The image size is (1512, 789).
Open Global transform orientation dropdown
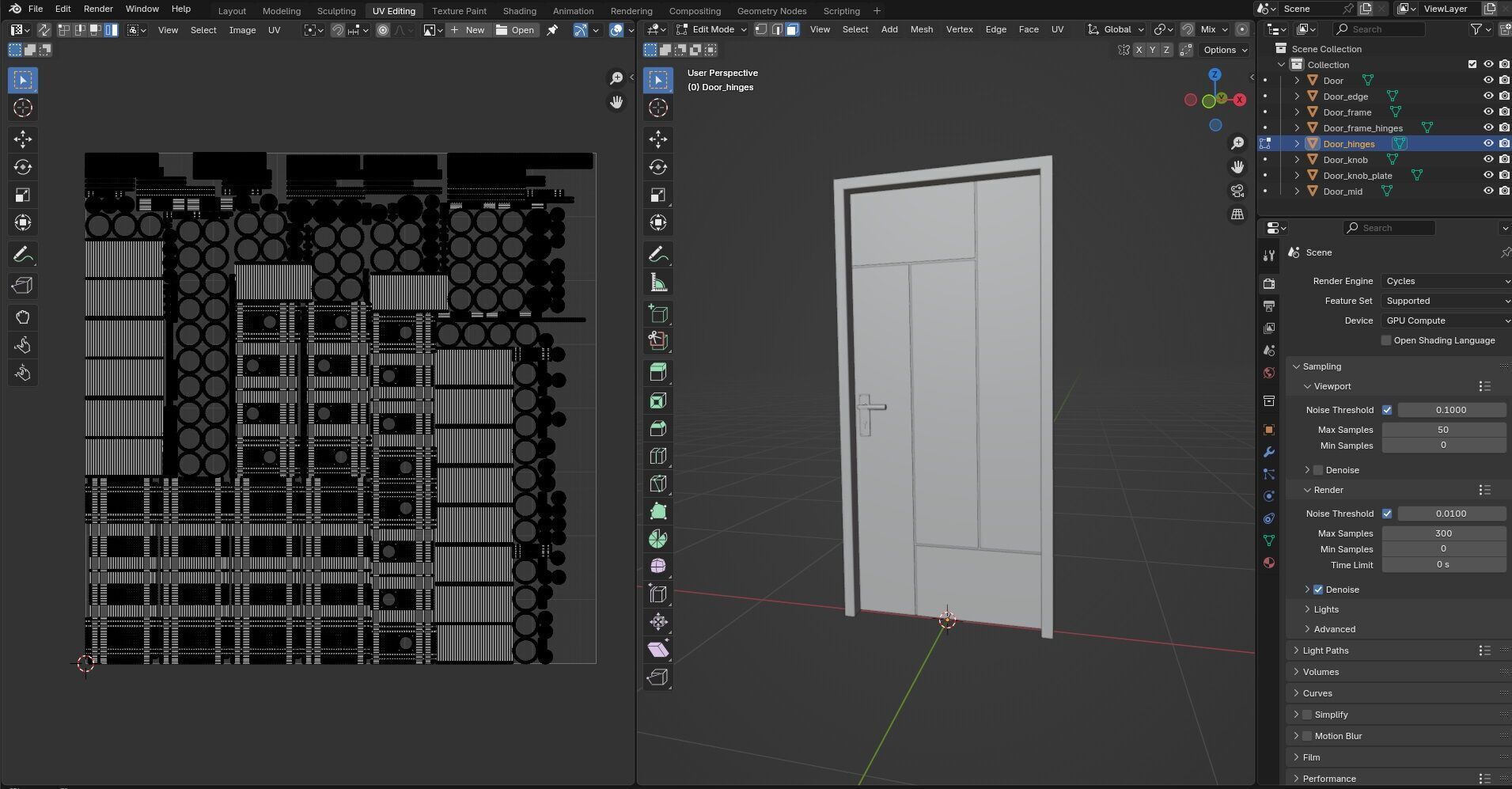[x=1116, y=29]
